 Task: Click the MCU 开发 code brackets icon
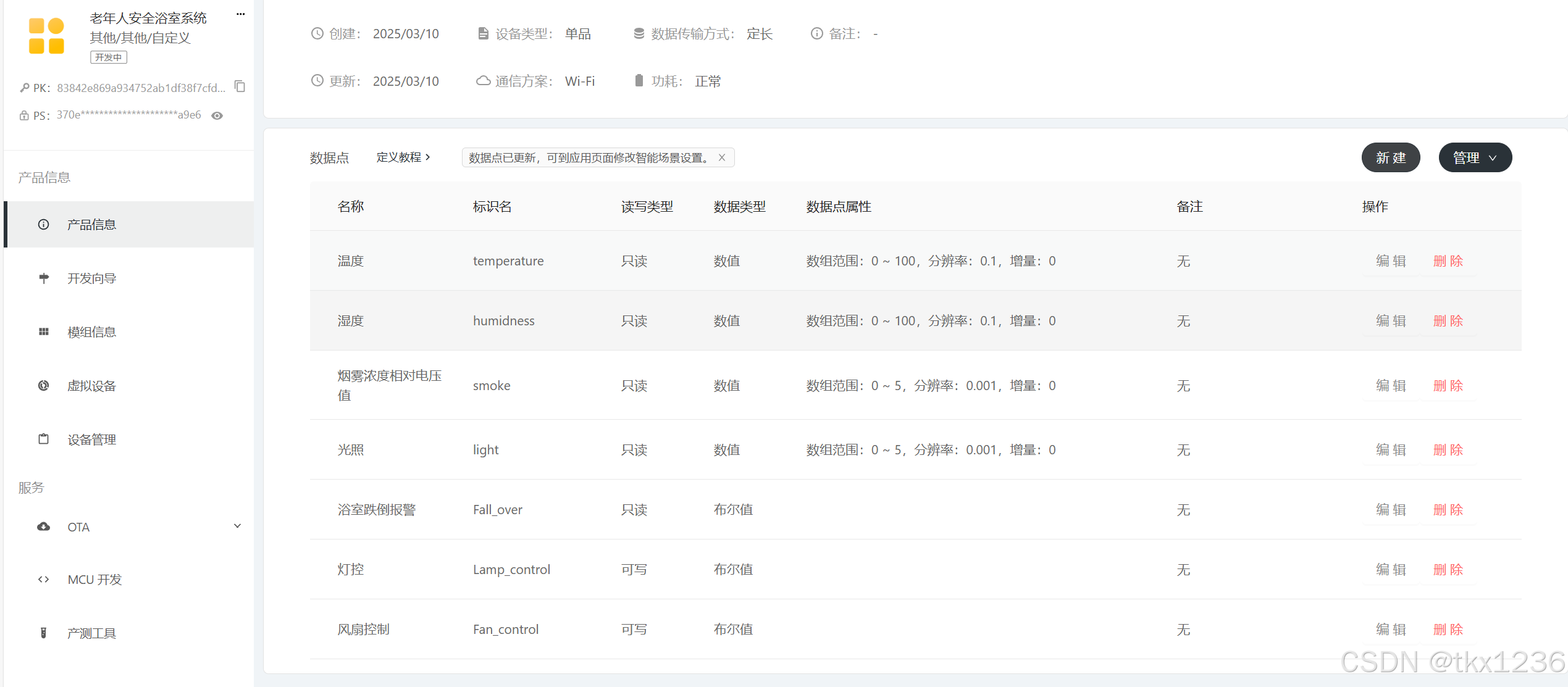pyautogui.click(x=43, y=579)
